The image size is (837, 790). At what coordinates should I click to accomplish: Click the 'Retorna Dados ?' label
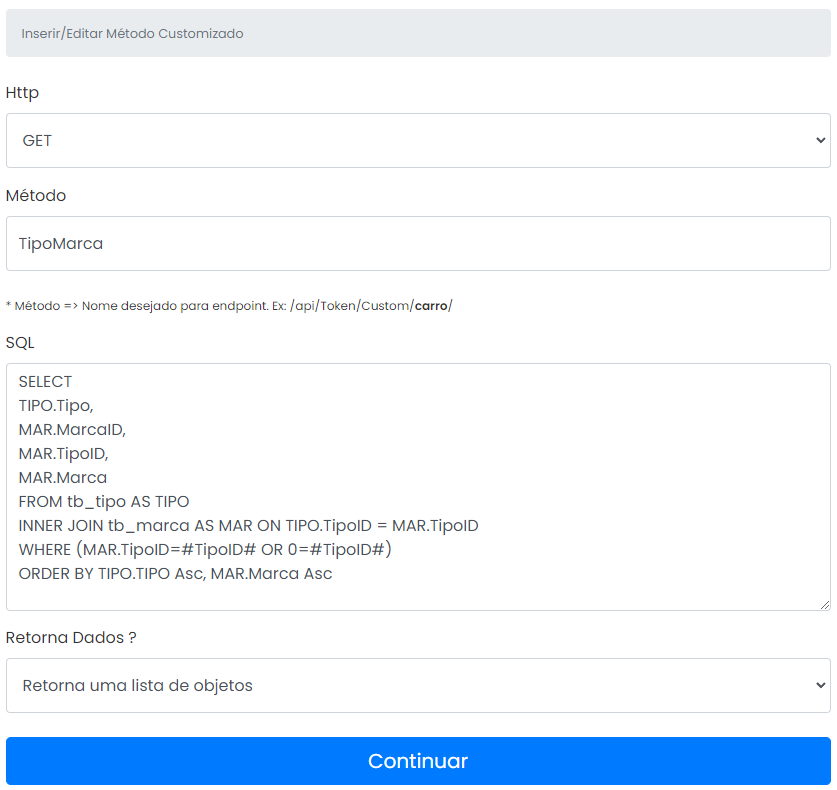71,638
